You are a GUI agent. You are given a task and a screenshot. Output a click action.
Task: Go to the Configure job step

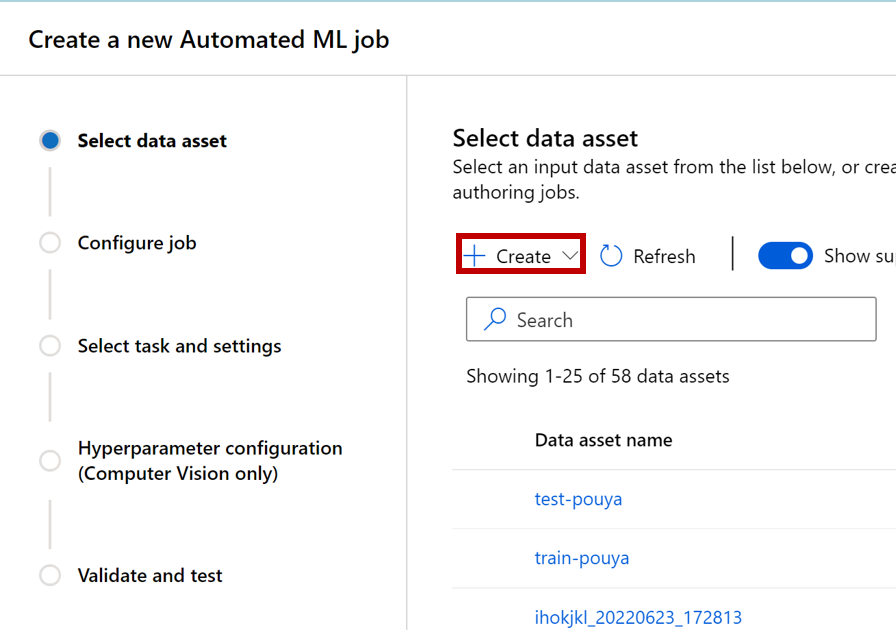(x=137, y=243)
